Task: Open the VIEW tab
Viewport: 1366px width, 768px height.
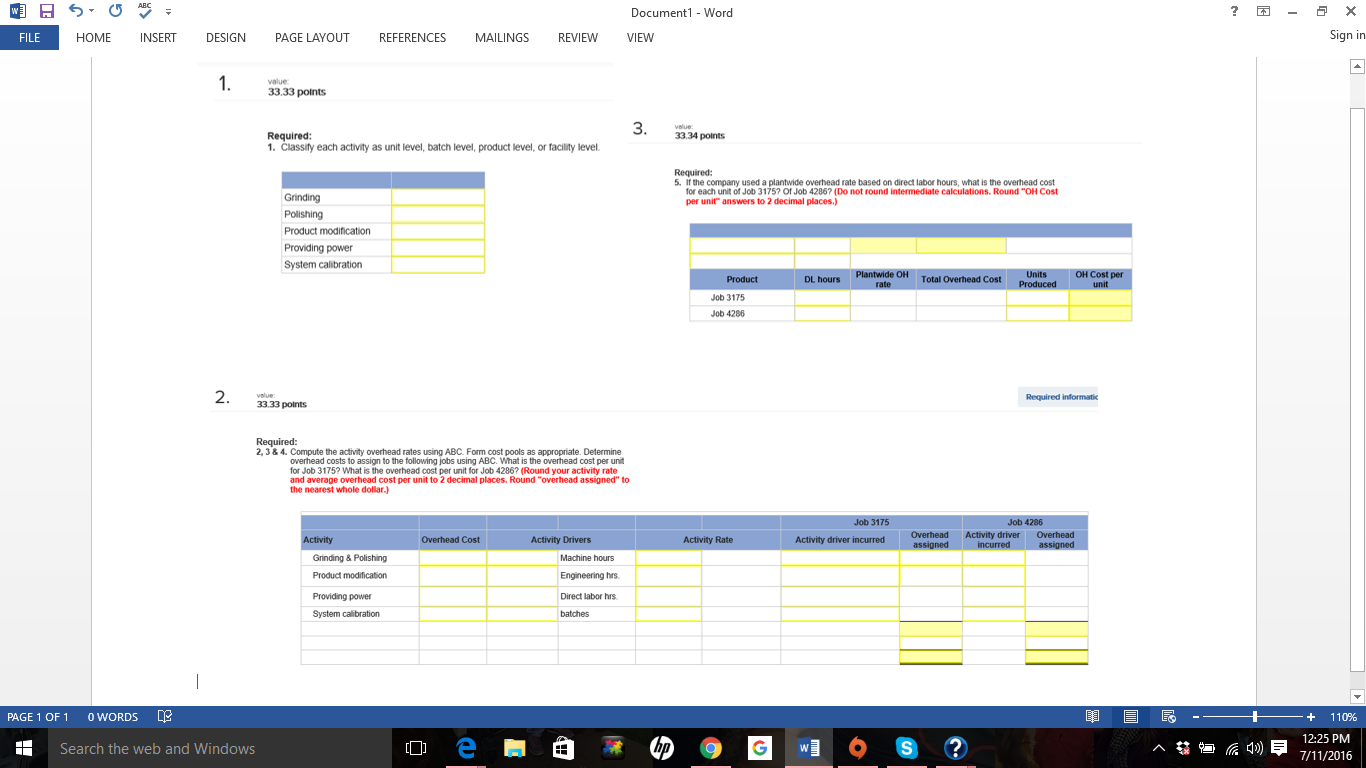Action: pyautogui.click(x=640, y=37)
